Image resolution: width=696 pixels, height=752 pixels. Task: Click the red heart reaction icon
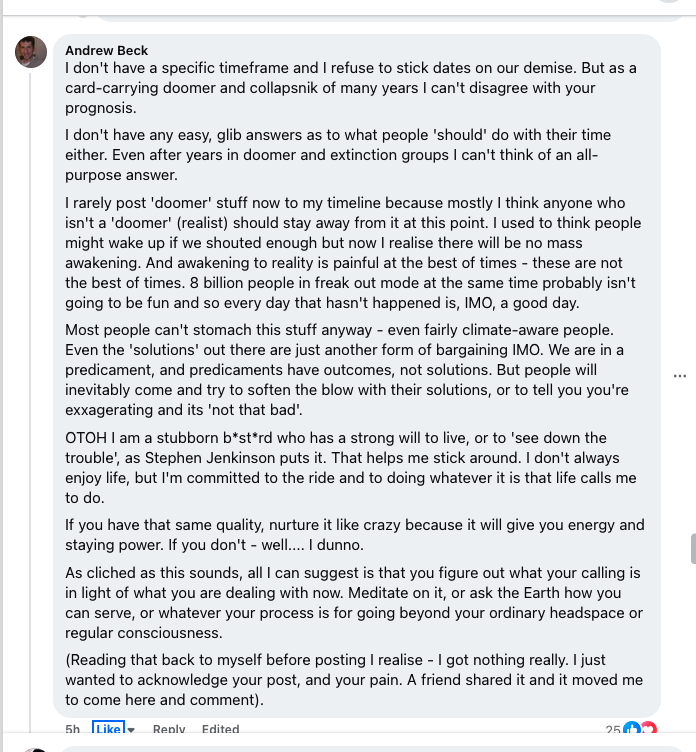coord(648,730)
